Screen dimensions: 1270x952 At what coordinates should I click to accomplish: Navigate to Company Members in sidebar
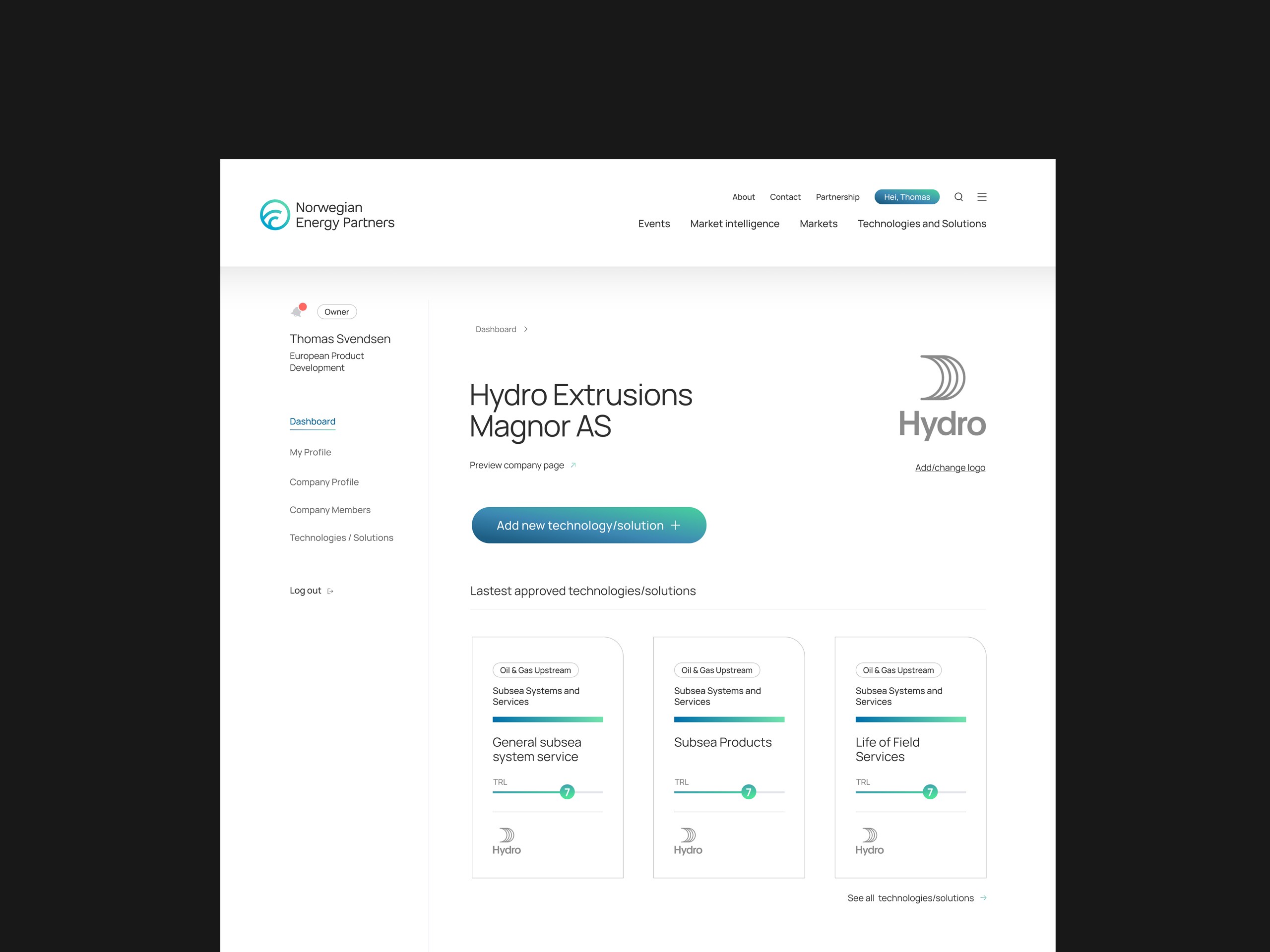(329, 510)
